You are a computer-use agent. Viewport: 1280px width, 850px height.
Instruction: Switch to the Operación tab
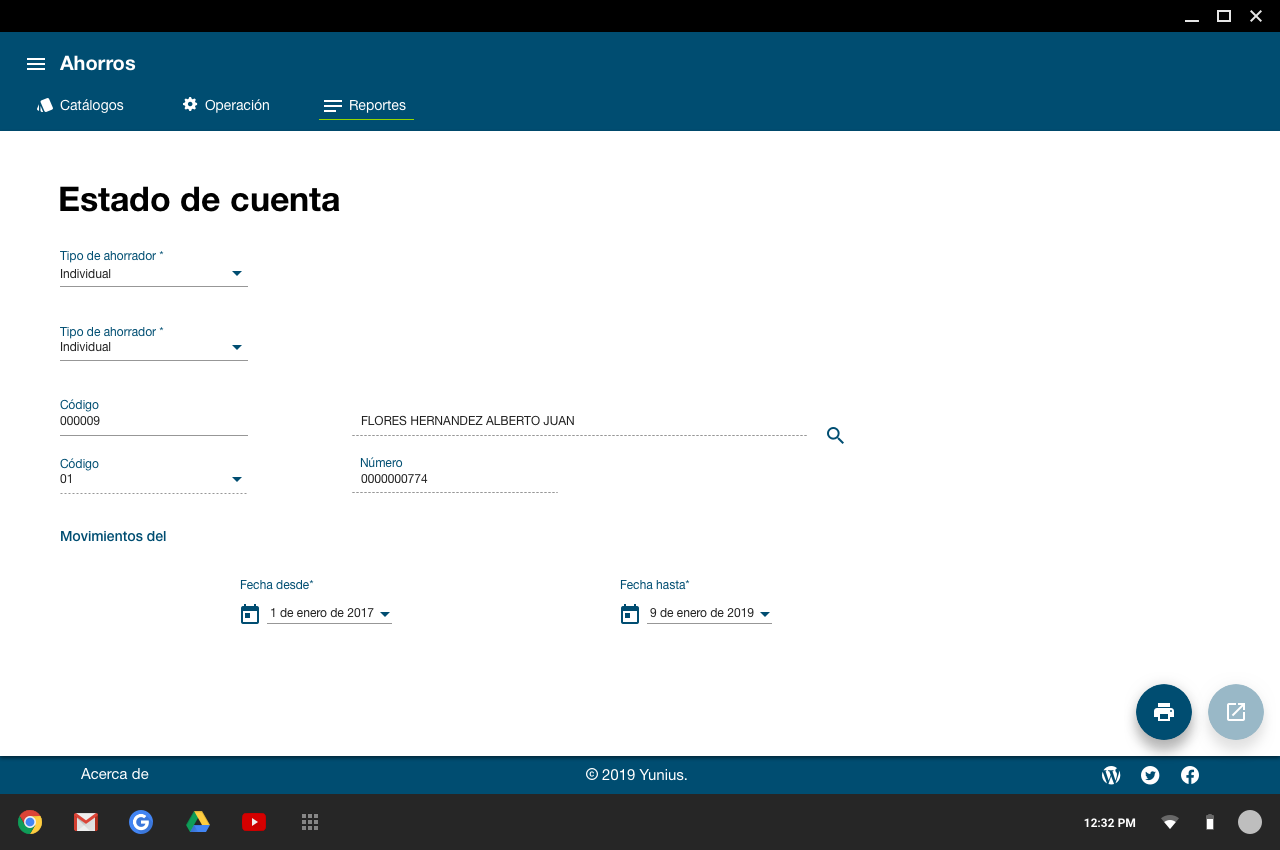[x=226, y=105]
